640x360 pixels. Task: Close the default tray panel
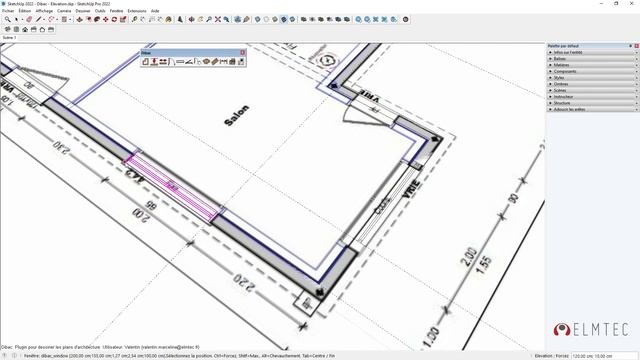636,46
